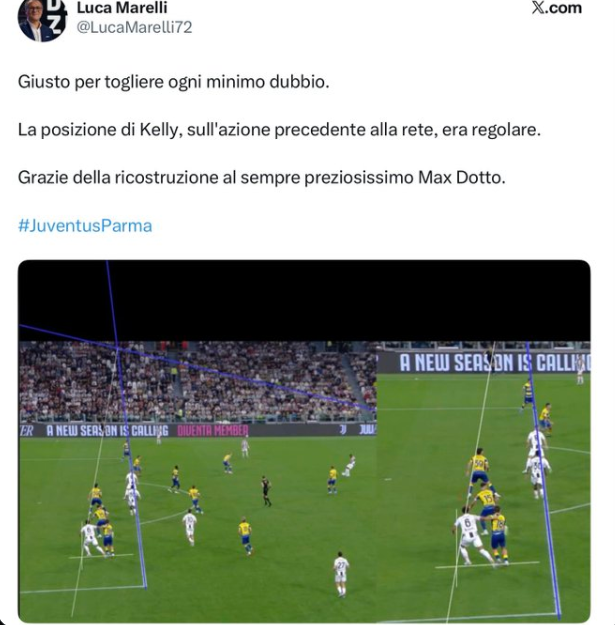Click the A NEW SEASON IS CALLING board in the left panel
615x625 pixels.
point(108,430)
